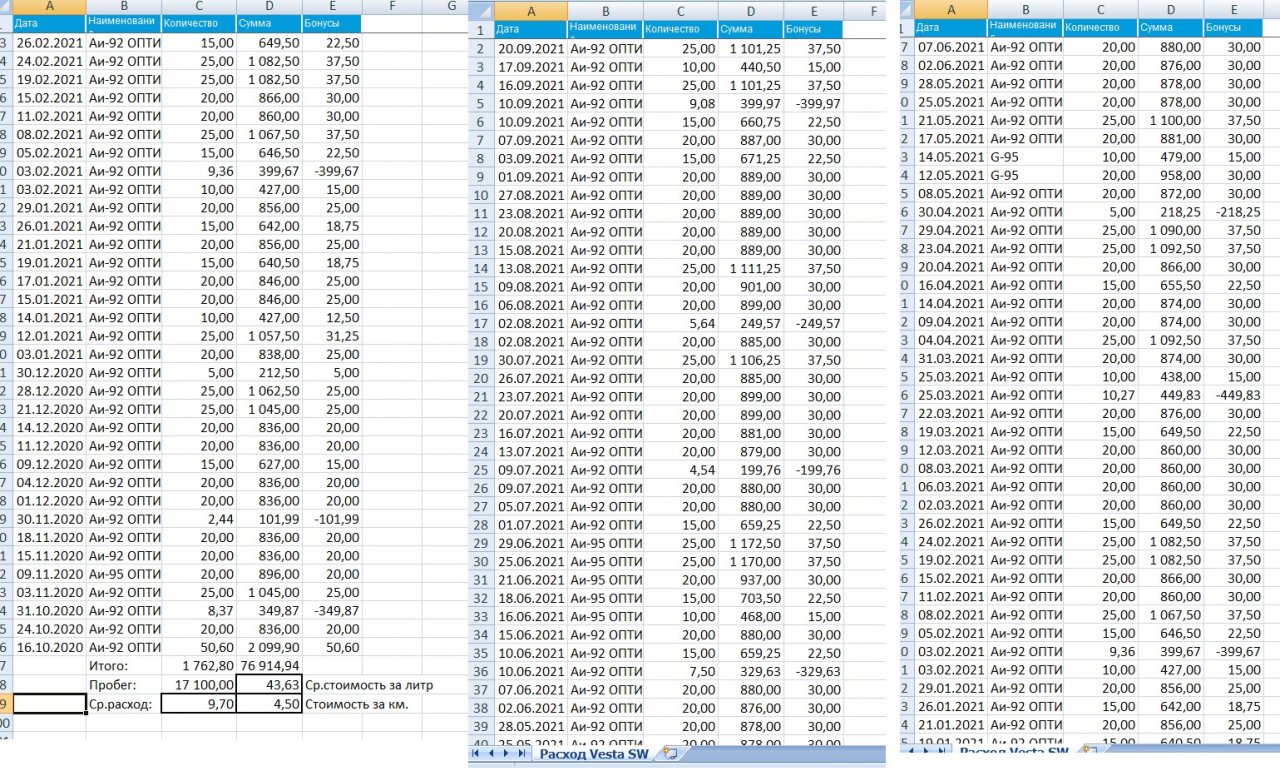Screen dimensions: 1280x781
Task: Select the total sum cell 76 914,94
Action: (268, 665)
